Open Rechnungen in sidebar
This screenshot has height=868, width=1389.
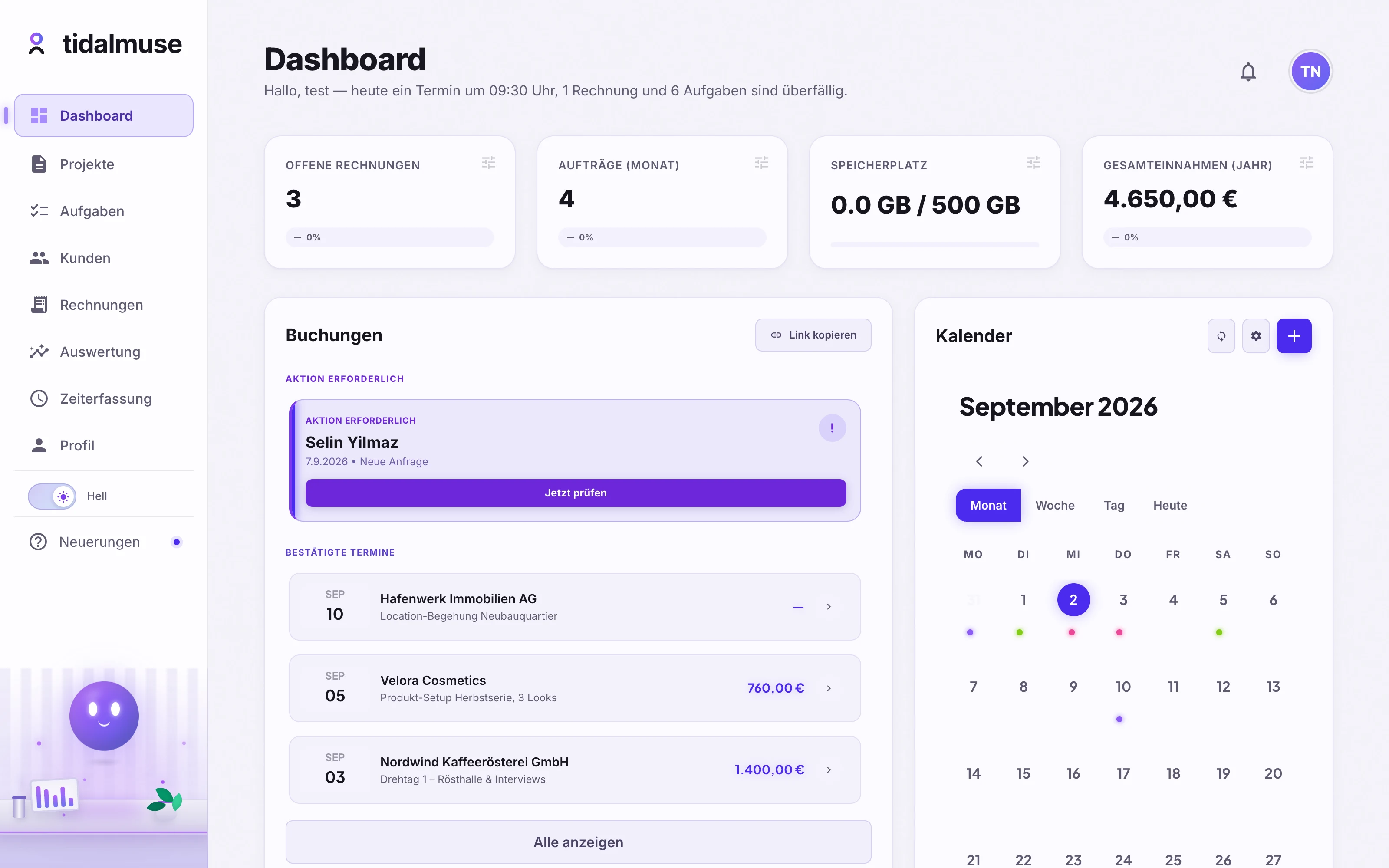[104, 305]
